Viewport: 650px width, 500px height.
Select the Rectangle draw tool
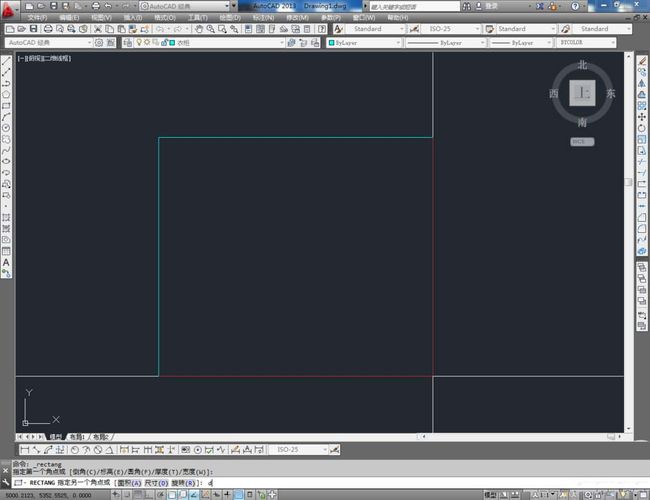(x=6, y=106)
